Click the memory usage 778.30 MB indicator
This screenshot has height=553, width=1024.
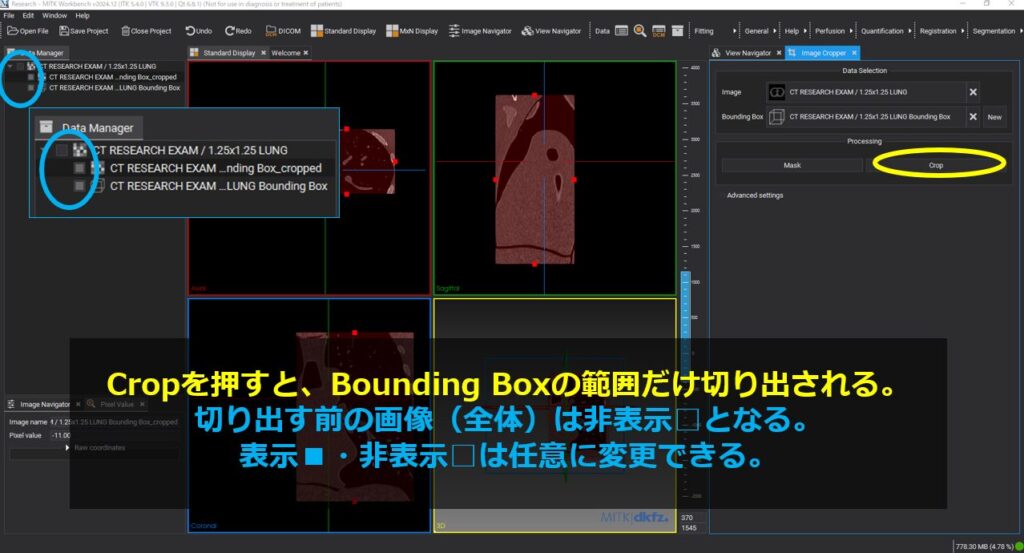coord(984,546)
